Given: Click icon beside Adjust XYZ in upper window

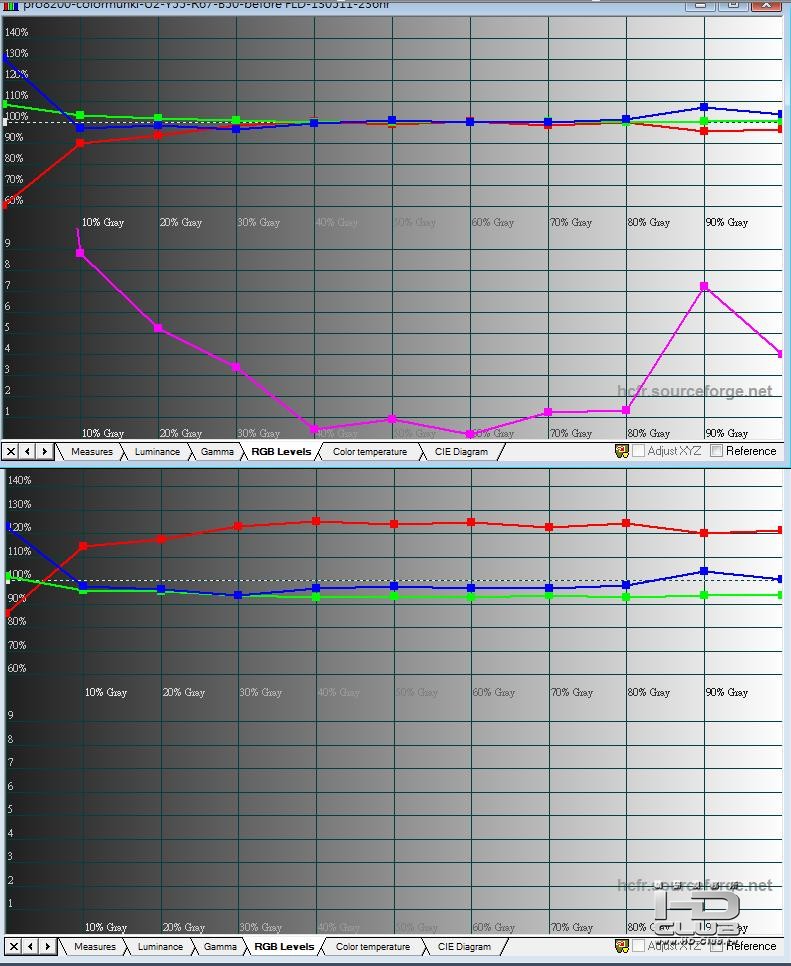Looking at the screenshot, I should point(622,452).
